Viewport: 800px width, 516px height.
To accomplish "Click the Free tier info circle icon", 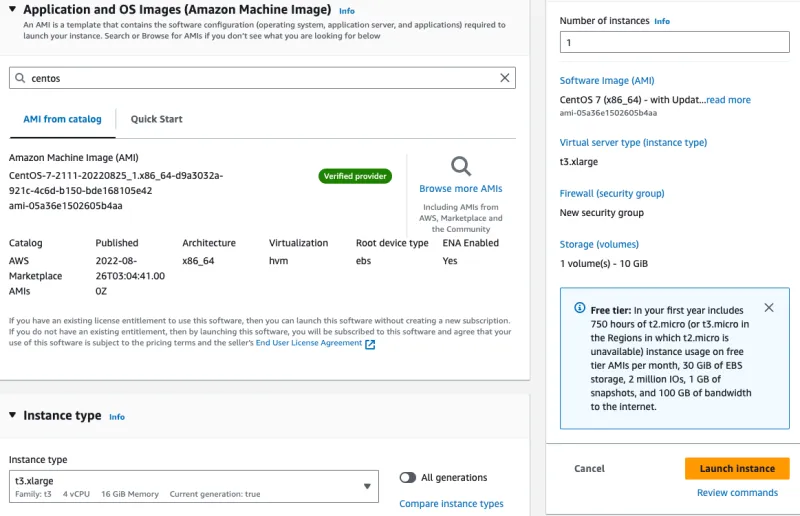I will [x=580, y=308].
